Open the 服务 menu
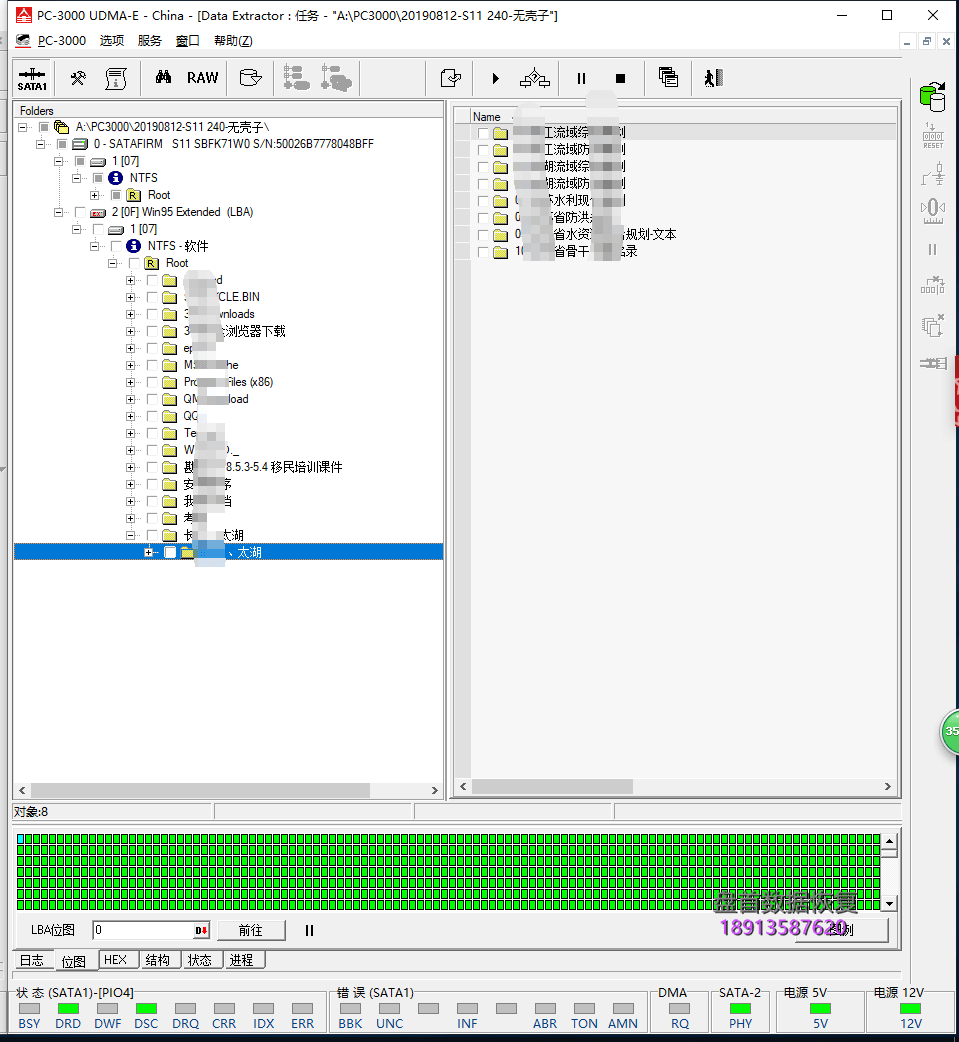This screenshot has height=1042, width=959. coord(150,41)
